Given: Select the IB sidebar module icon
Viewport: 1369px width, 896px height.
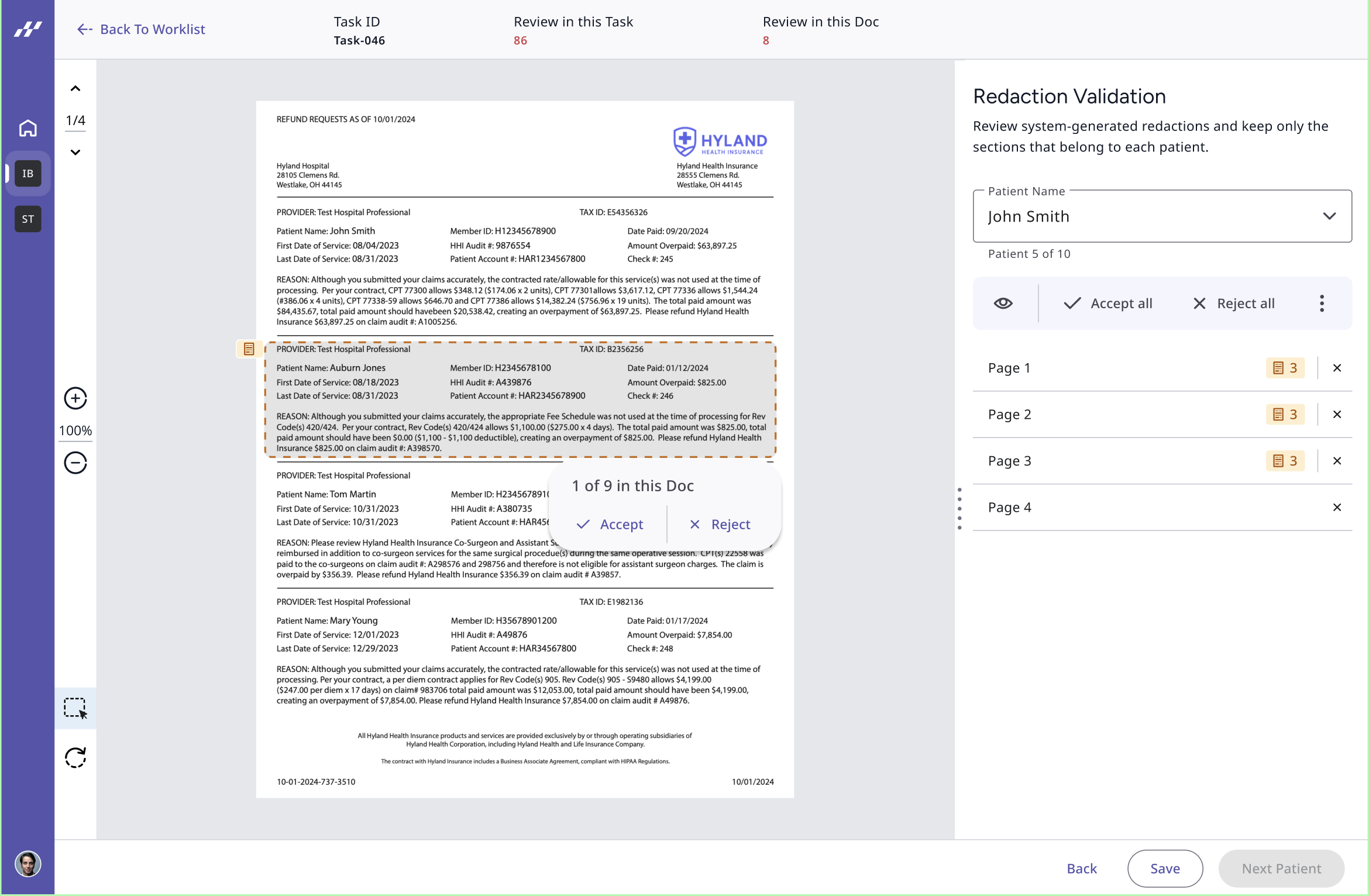Looking at the screenshot, I should [27, 174].
